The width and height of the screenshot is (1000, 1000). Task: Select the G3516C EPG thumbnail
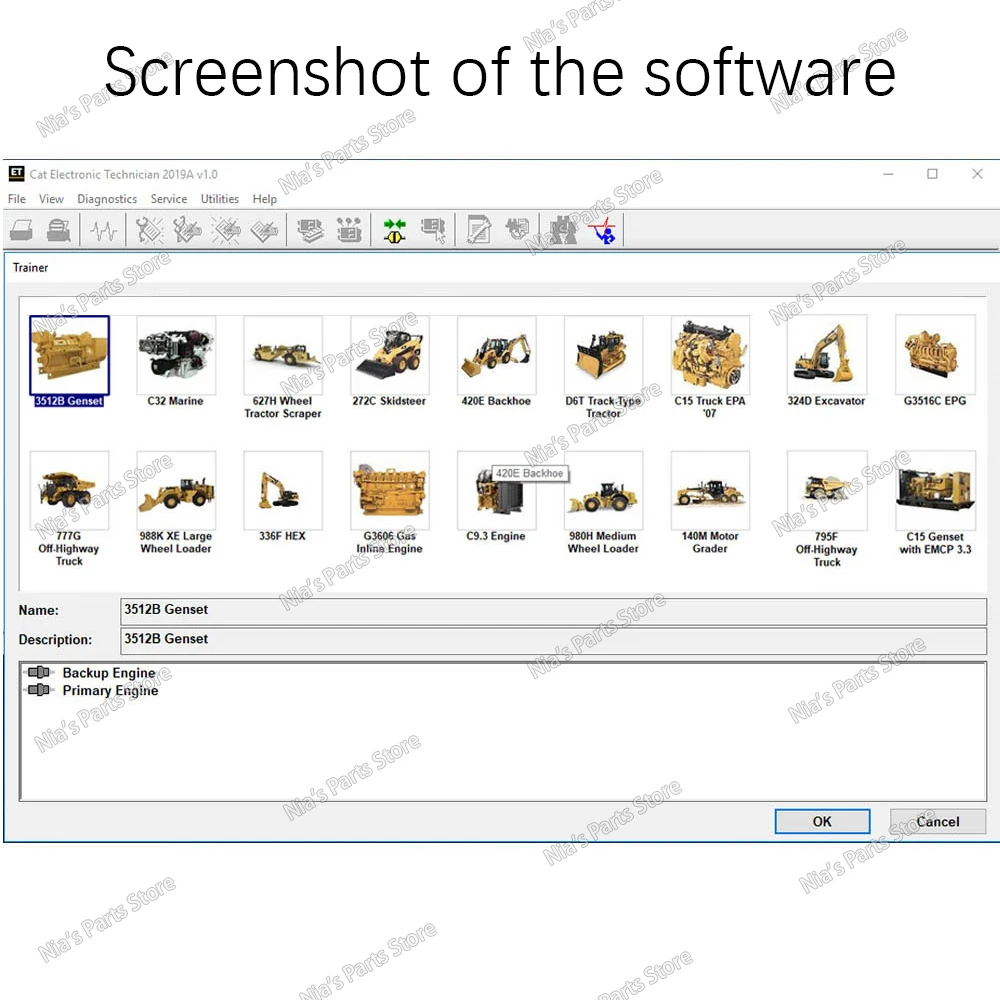pyautogui.click(x=935, y=355)
